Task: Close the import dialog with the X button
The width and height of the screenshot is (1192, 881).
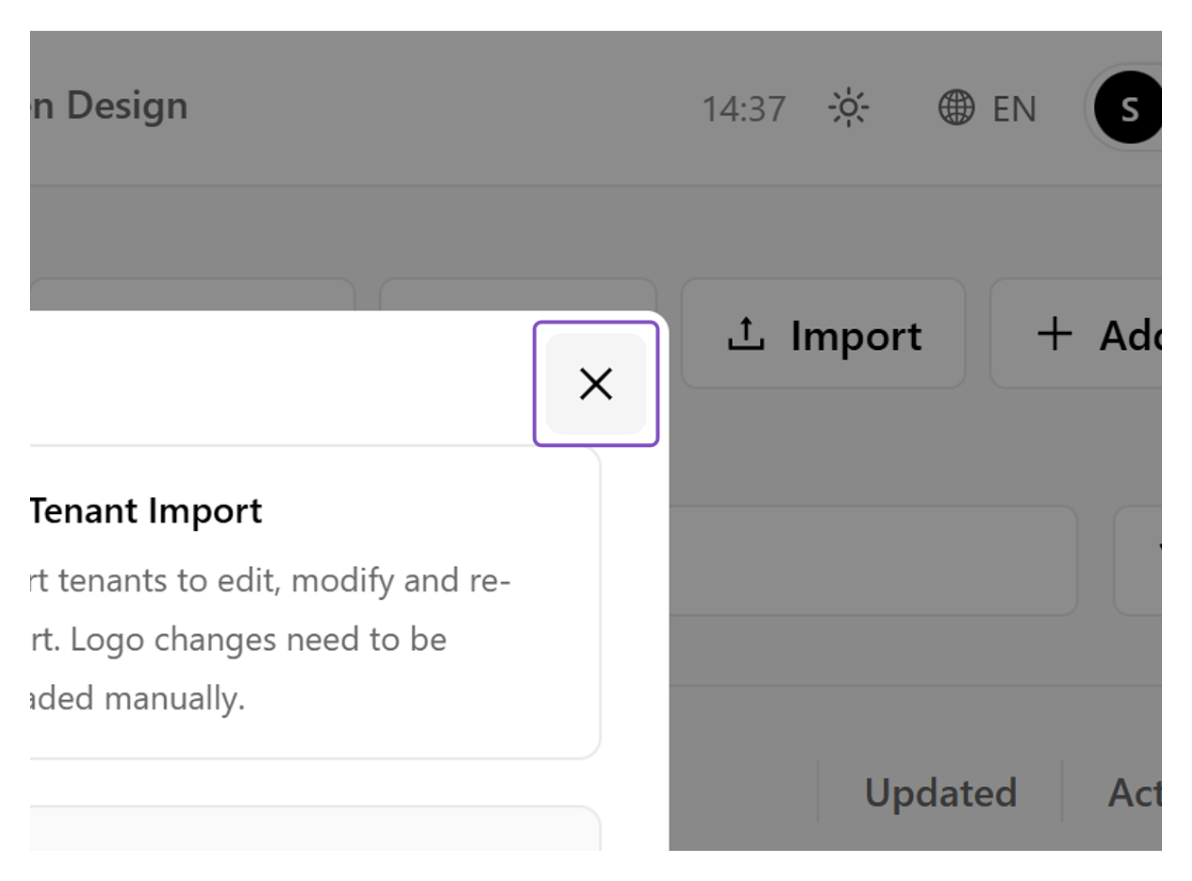Action: click(x=595, y=383)
